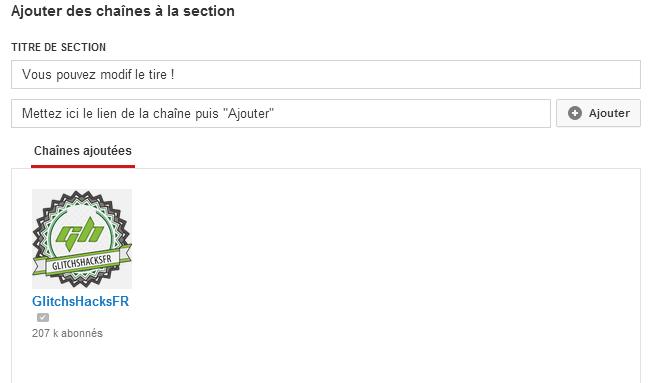The width and height of the screenshot is (650, 383).
Task: Click the red underline below Chaînes ajoutées
Action: [83, 166]
